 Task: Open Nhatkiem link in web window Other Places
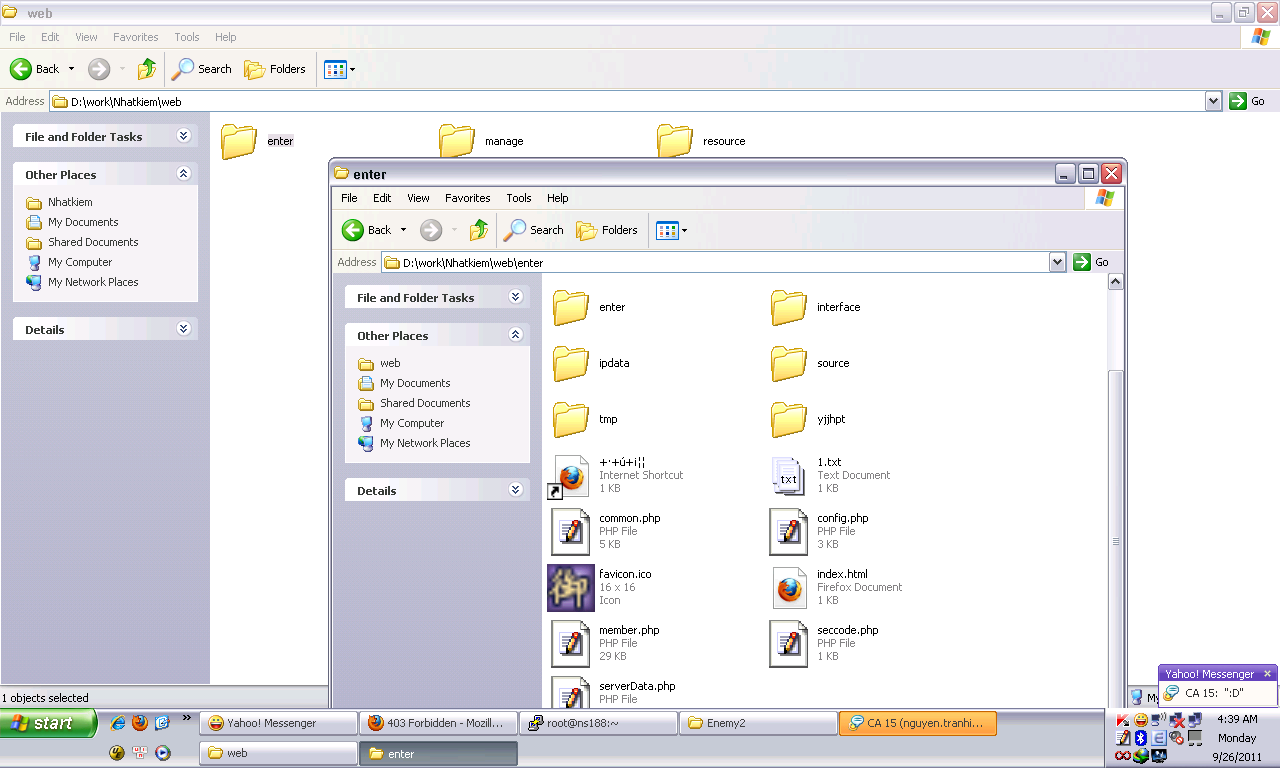coord(70,202)
